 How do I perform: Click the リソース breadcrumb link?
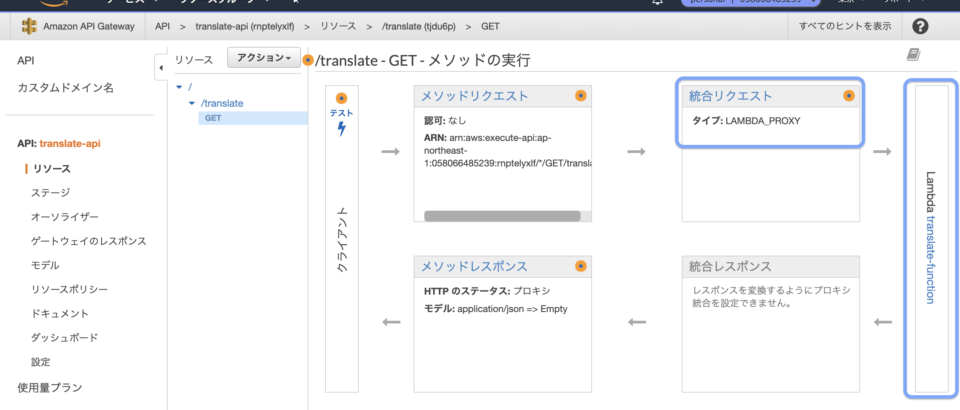point(339,26)
